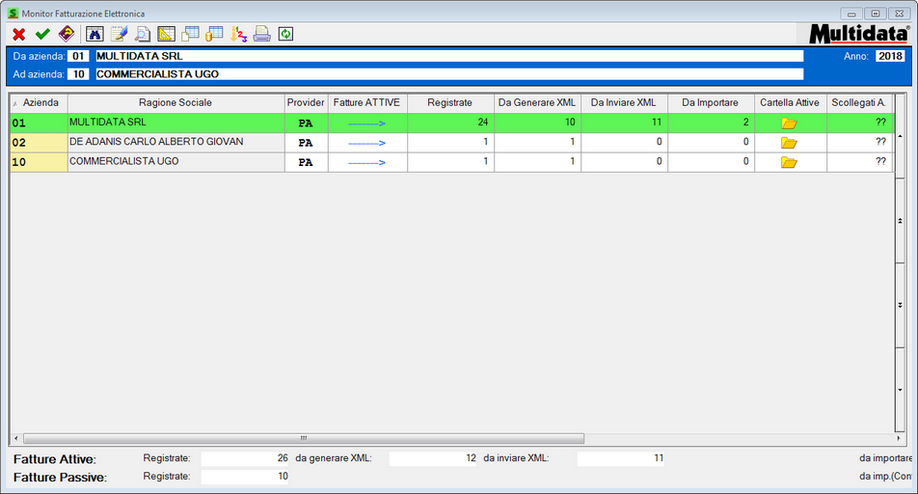Screen dimensions: 918x494
Task: Click the table with database cylinder icon
Action: click(x=214, y=34)
